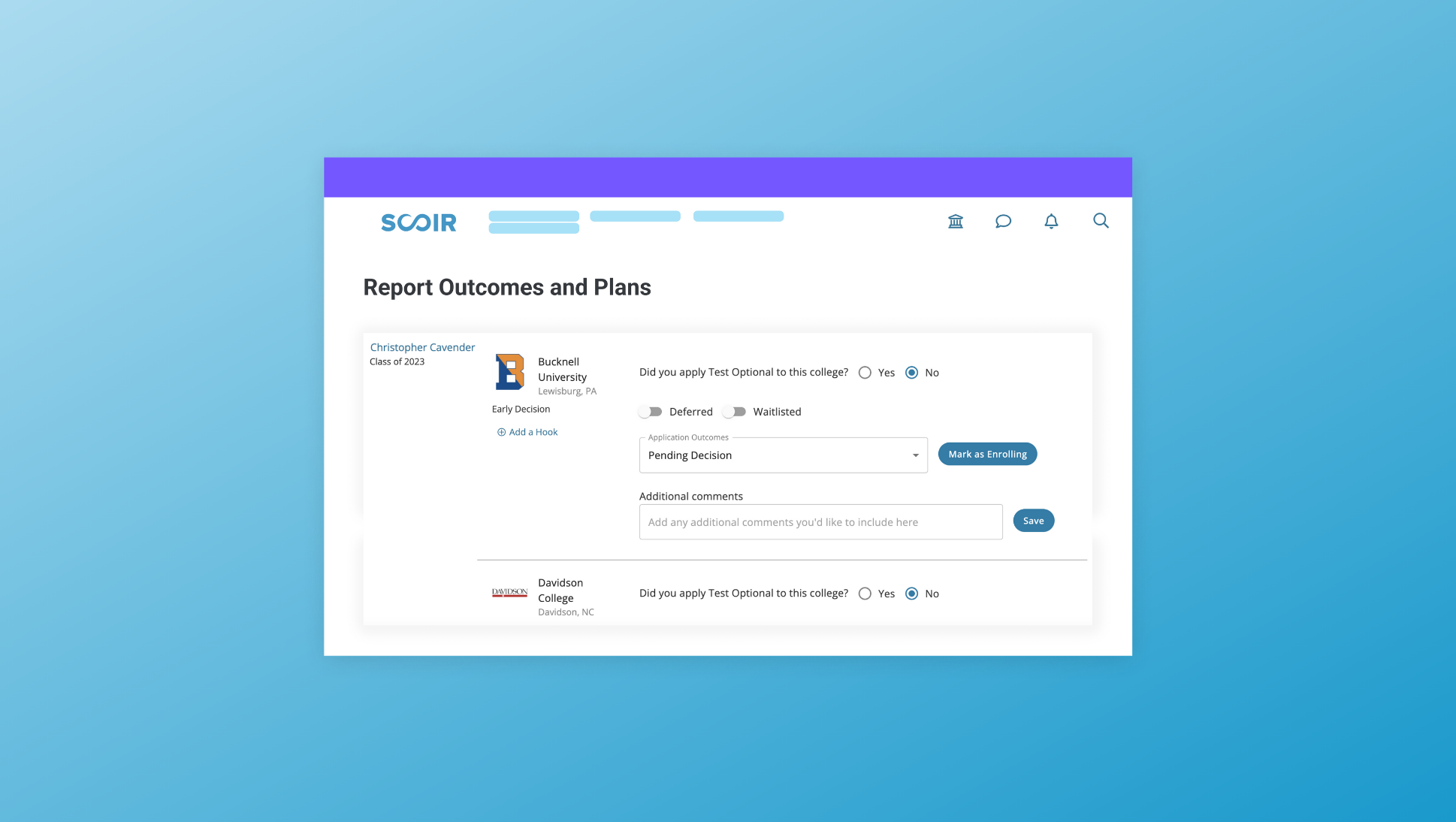The image size is (1456, 822).
Task: Toggle the Deferred switch for Bucknell
Action: pos(651,411)
